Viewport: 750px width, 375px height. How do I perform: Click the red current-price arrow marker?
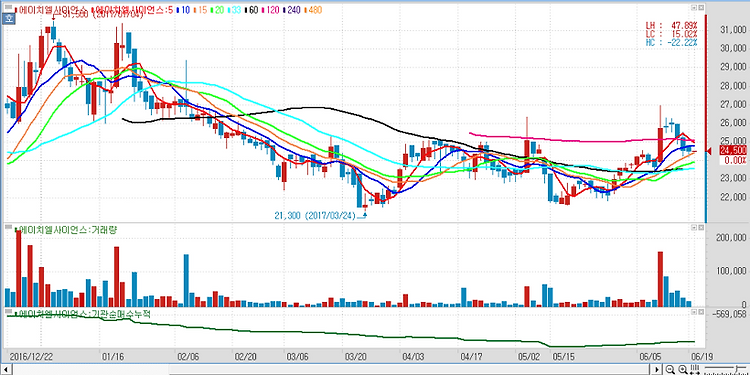709,151
